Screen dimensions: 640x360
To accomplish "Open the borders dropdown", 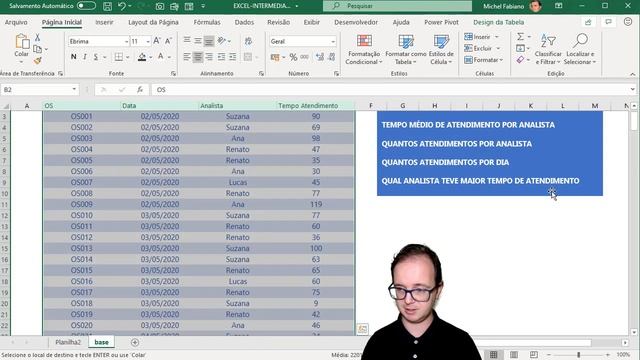I will [x=128, y=57].
